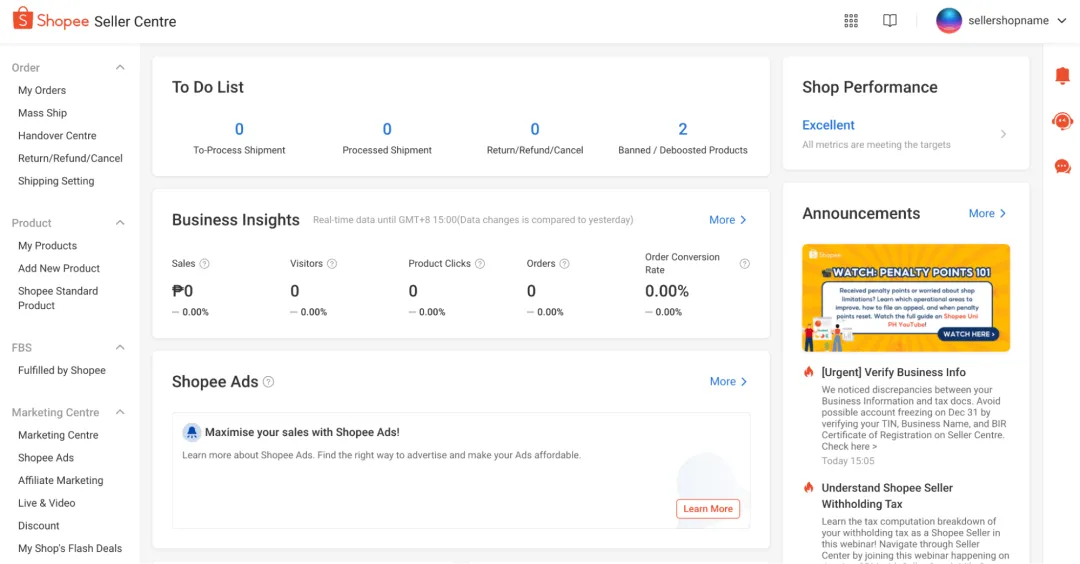The width and height of the screenshot is (1080, 564).
Task: Open the sellershopname account menu
Action: pos(992,21)
